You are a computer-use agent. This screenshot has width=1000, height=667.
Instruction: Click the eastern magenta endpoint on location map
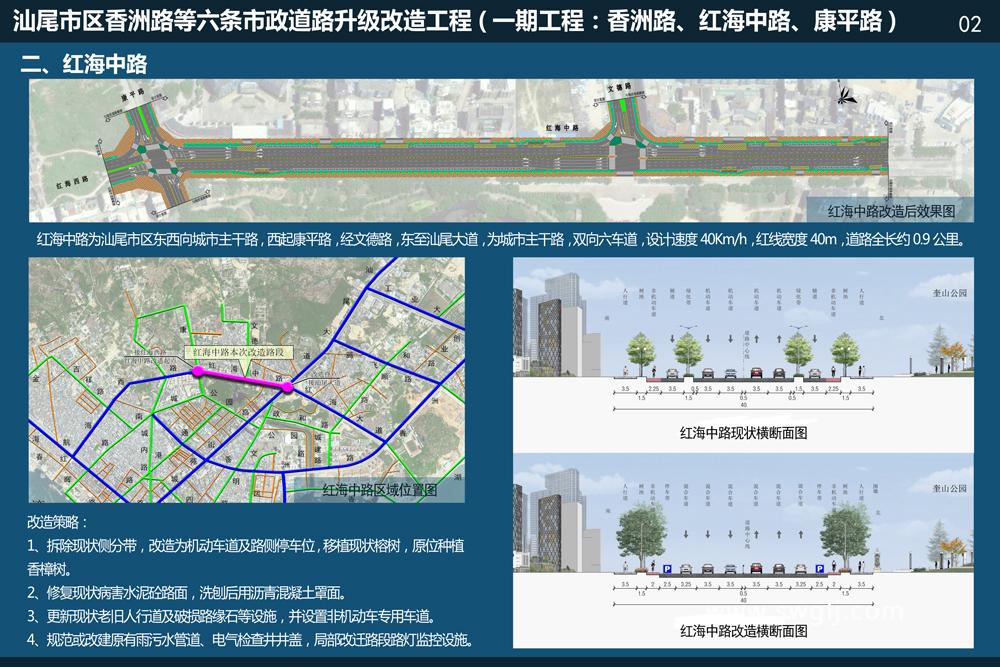pyautogui.click(x=287, y=386)
